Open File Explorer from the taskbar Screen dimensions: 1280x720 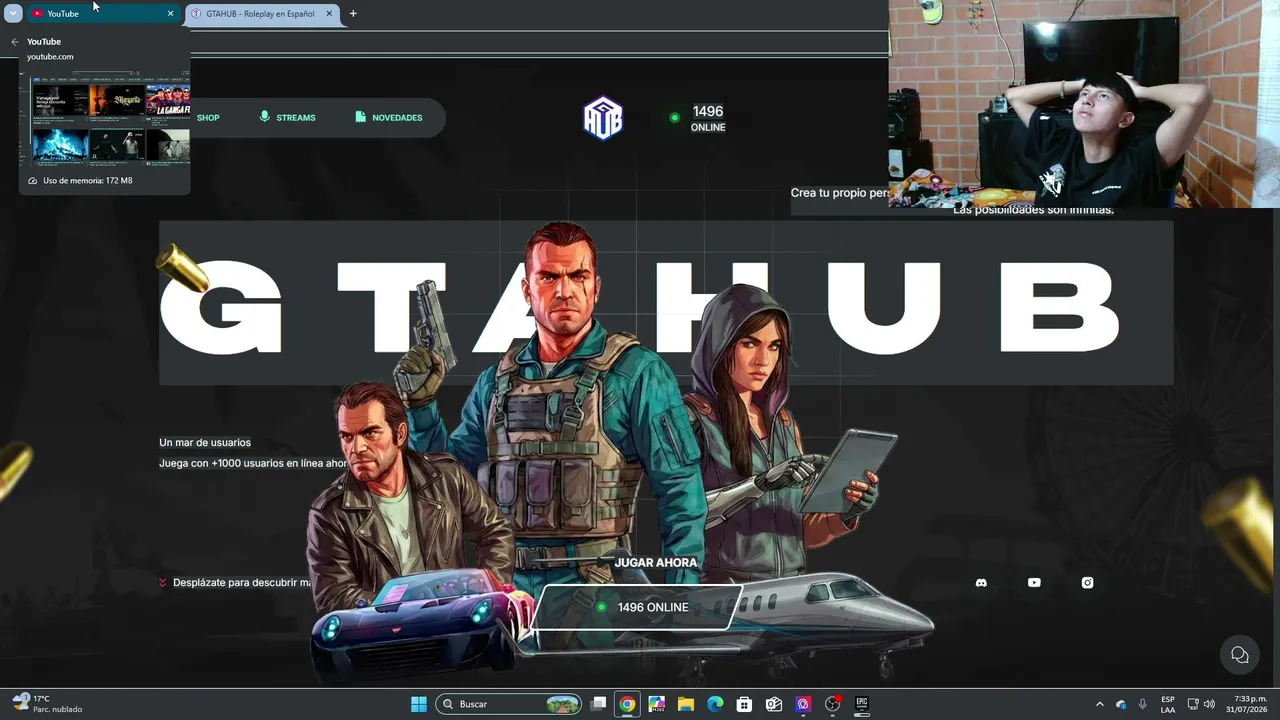click(686, 704)
